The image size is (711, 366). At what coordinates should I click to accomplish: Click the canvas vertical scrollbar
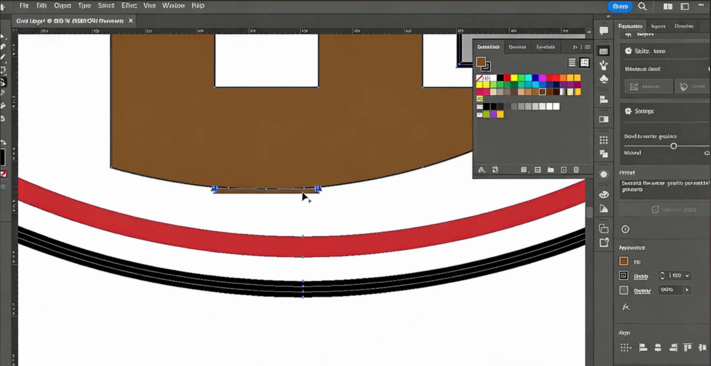(x=589, y=213)
